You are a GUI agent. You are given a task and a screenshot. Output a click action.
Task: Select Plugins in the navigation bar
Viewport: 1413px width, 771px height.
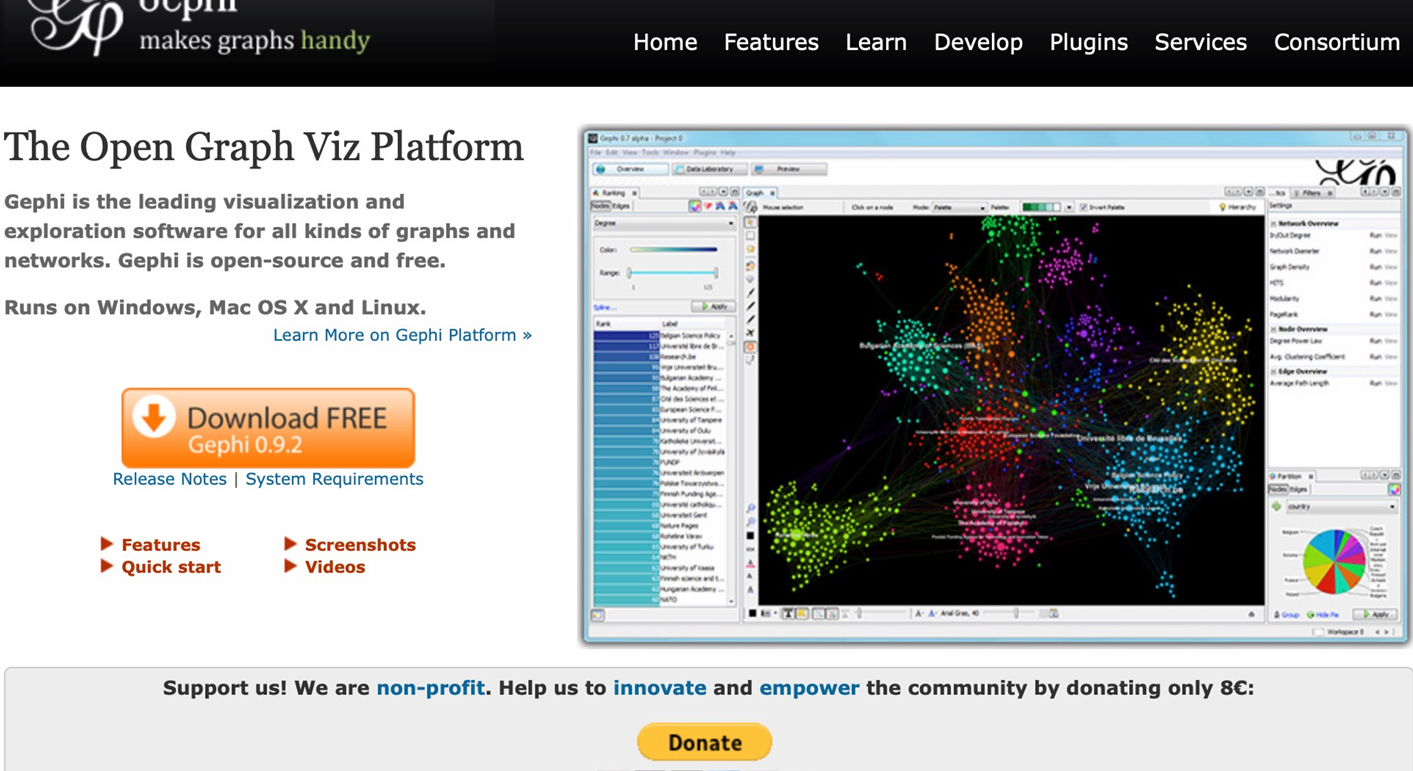[x=1088, y=42]
